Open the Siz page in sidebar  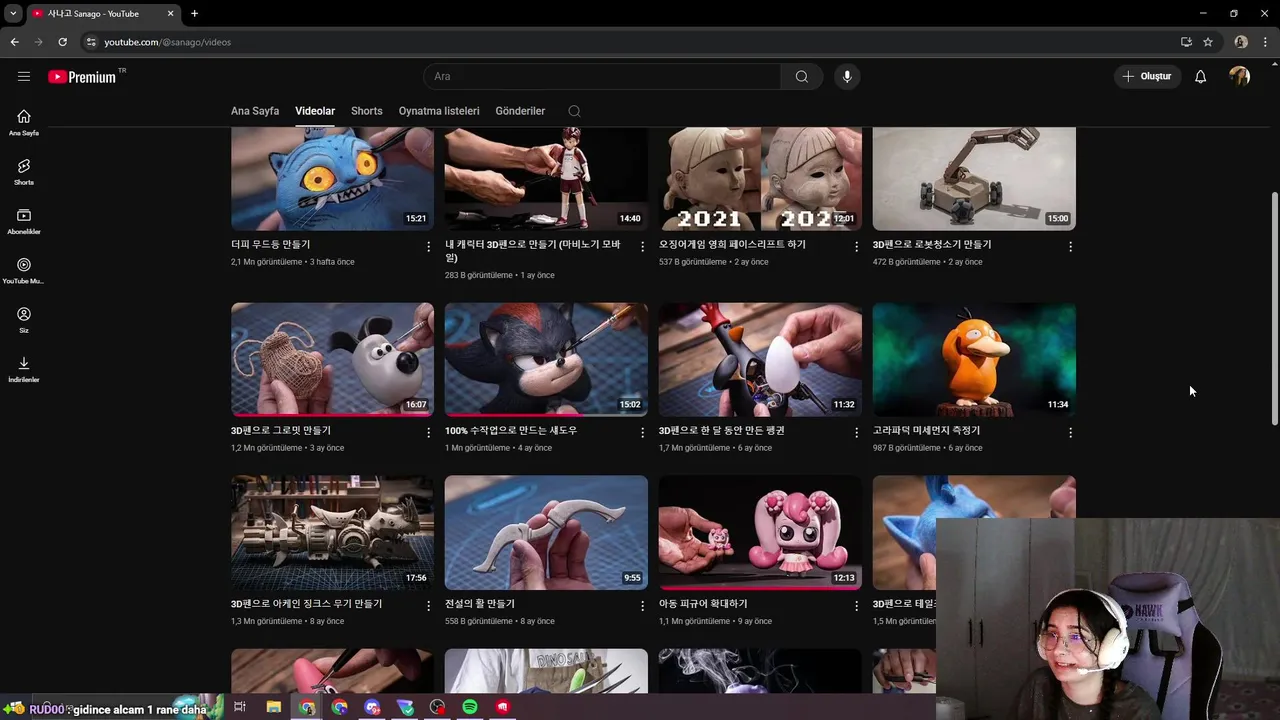(24, 320)
